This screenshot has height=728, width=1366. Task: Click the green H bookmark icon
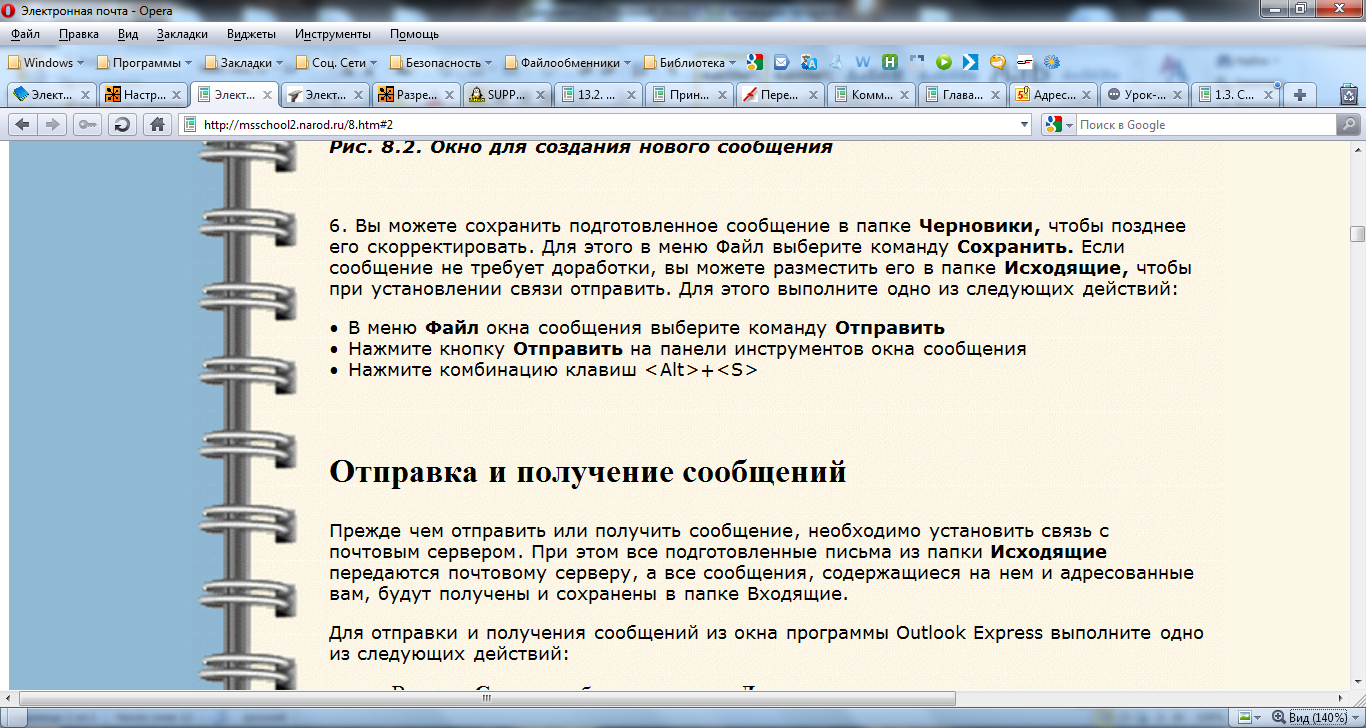[890, 62]
